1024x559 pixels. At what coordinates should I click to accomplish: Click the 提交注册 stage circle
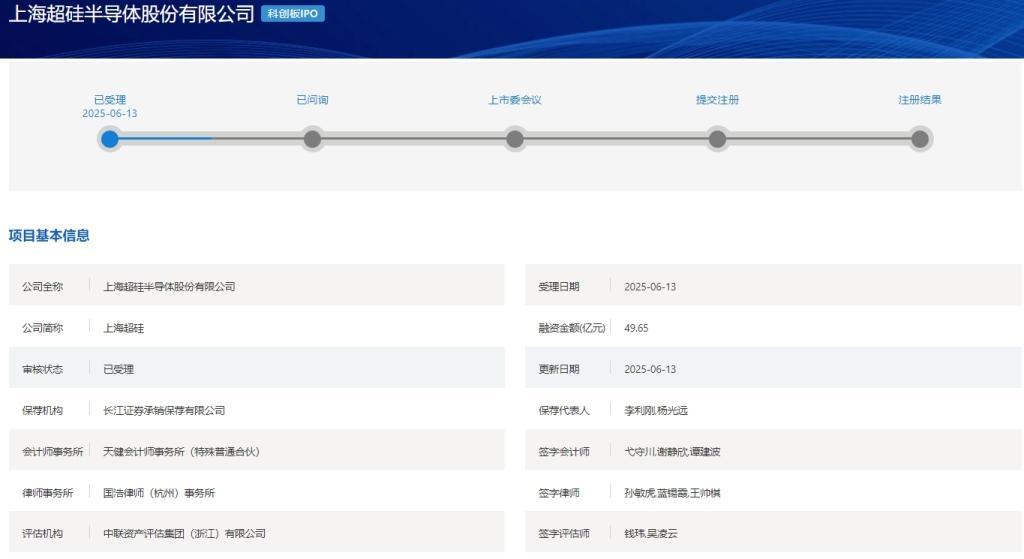click(717, 139)
